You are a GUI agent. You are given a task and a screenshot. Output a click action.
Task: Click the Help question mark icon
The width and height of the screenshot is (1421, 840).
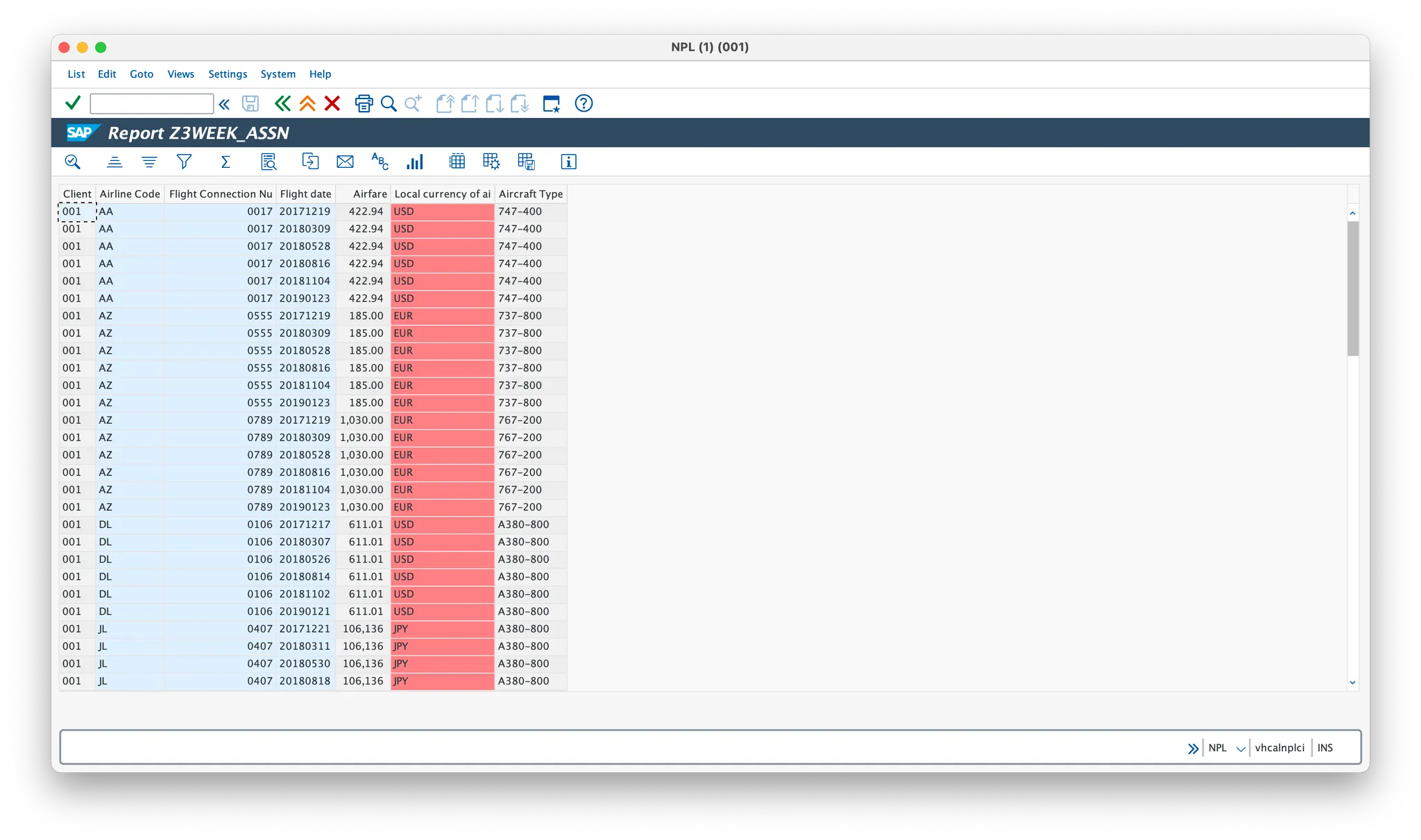pyautogui.click(x=584, y=103)
